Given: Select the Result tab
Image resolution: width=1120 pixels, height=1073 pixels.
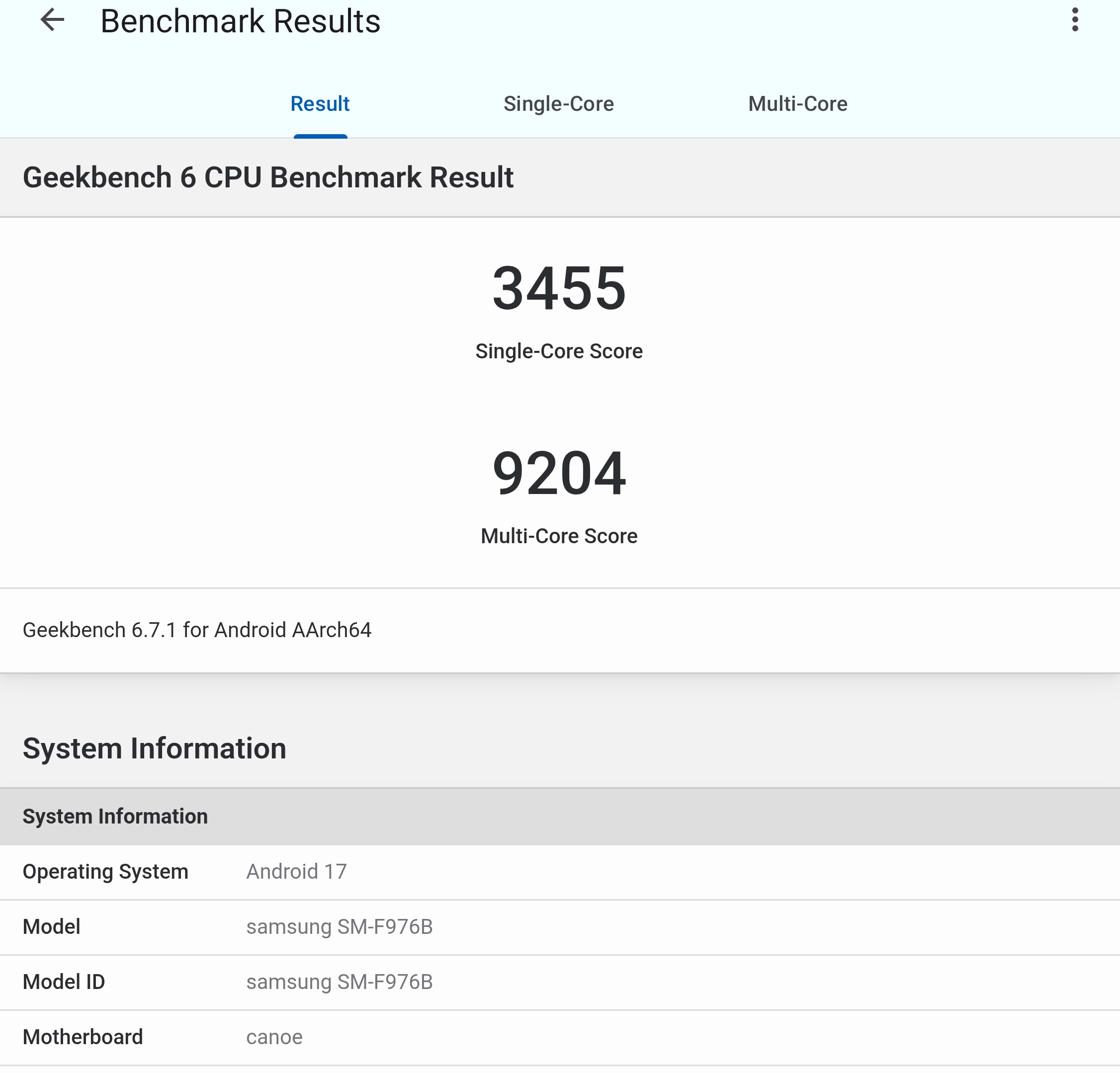Looking at the screenshot, I should (320, 104).
